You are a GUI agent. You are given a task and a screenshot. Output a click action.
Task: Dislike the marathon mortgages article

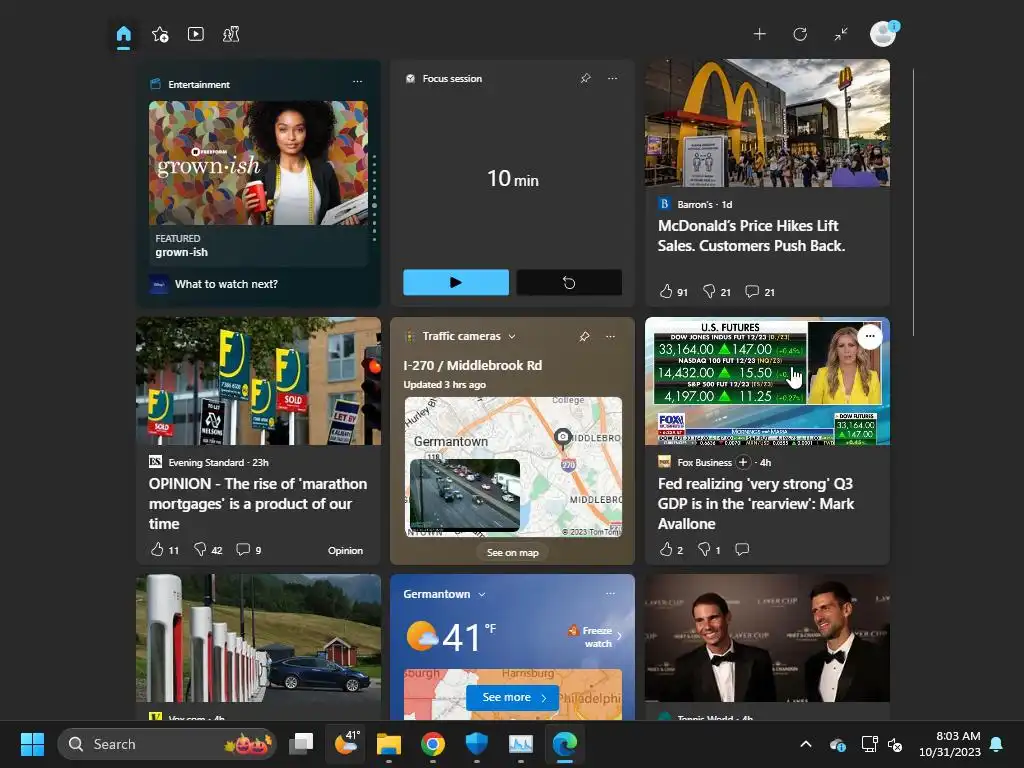[208, 550]
